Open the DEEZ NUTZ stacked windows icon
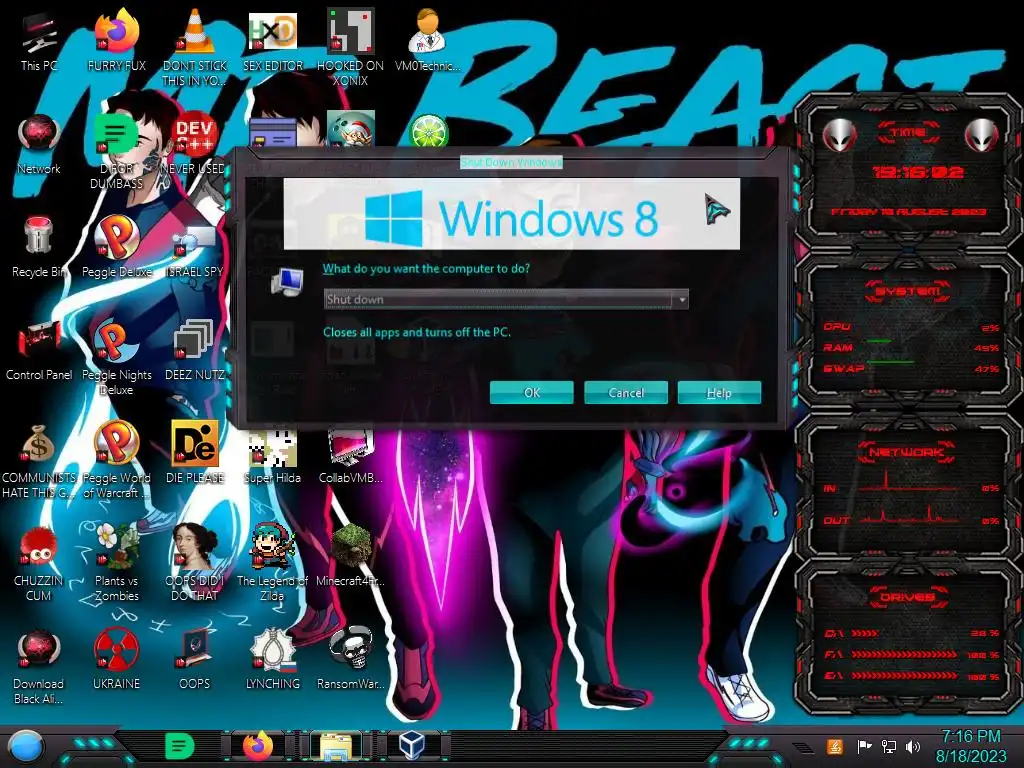Image resolution: width=1024 pixels, height=768 pixels. pyautogui.click(x=195, y=349)
